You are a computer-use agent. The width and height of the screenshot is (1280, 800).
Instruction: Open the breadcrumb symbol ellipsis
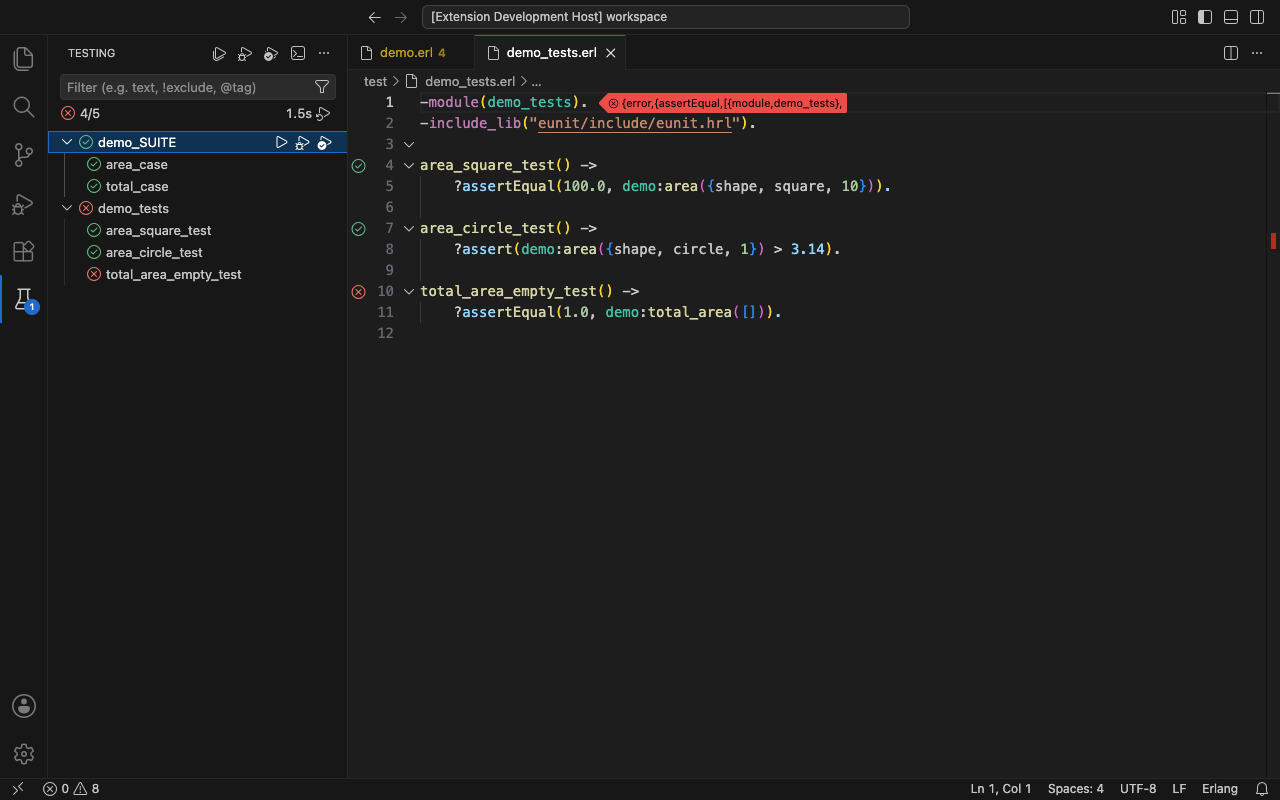pos(536,82)
